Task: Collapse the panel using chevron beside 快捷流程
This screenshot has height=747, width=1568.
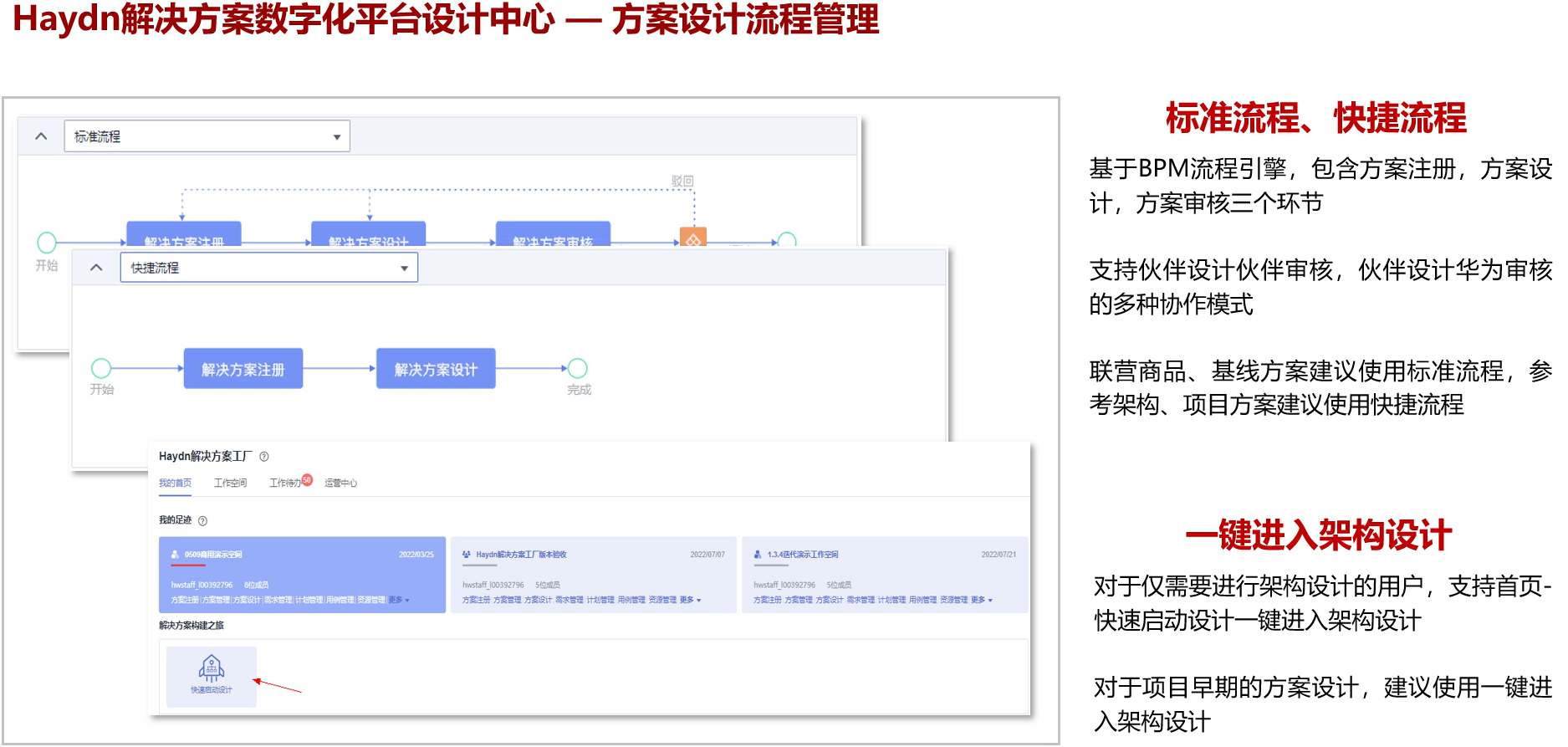Action: coord(96,268)
